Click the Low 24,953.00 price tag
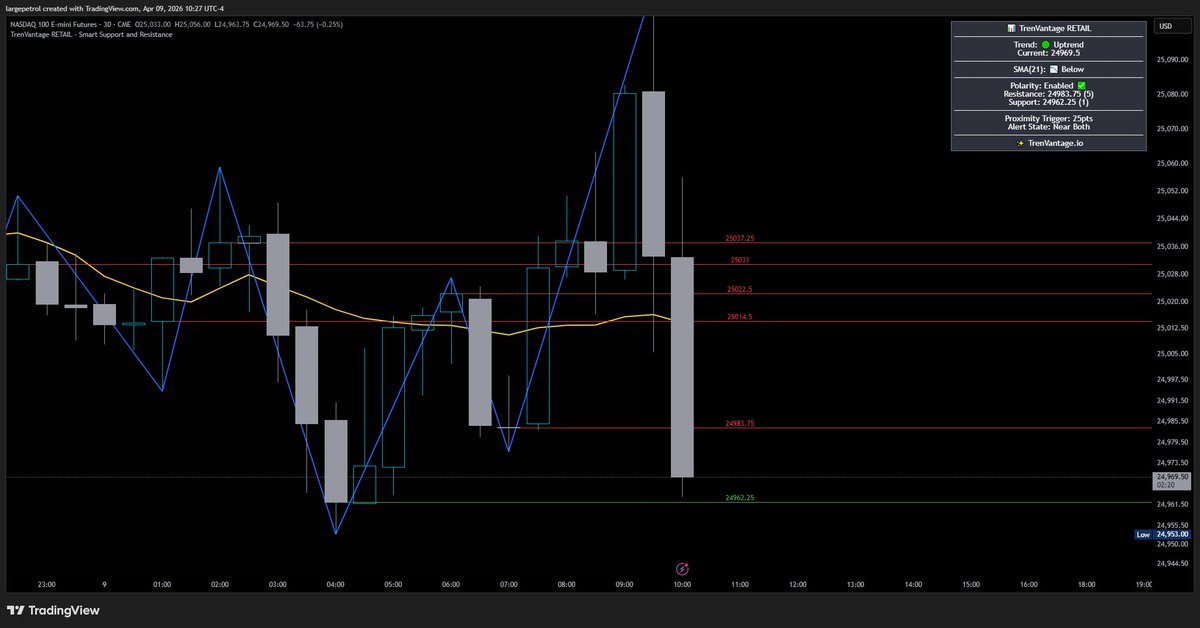The image size is (1200, 628). (1163, 535)
